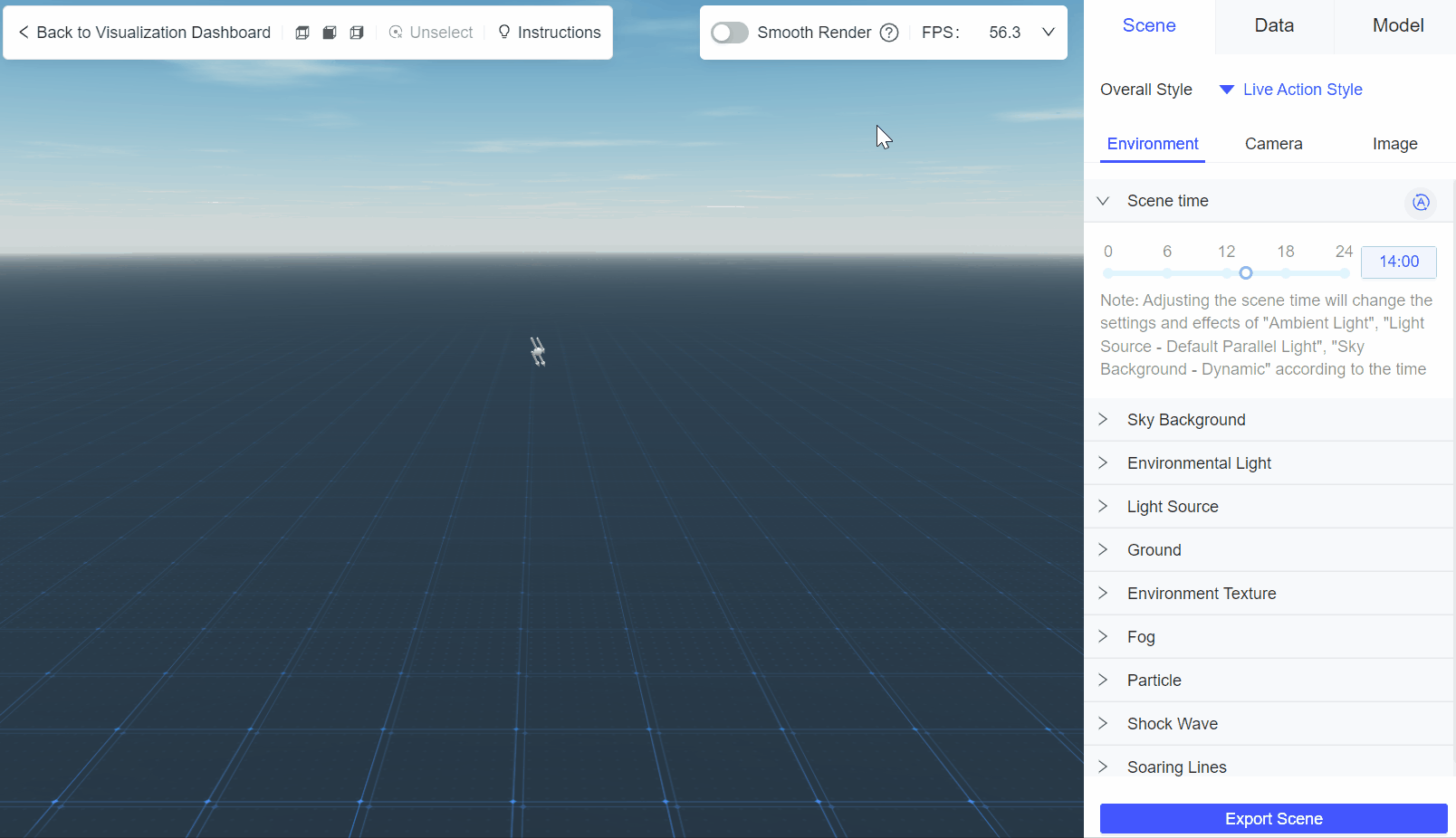
Task: Select the white model in the 3D viewport
Action: (x=538, y=351)
